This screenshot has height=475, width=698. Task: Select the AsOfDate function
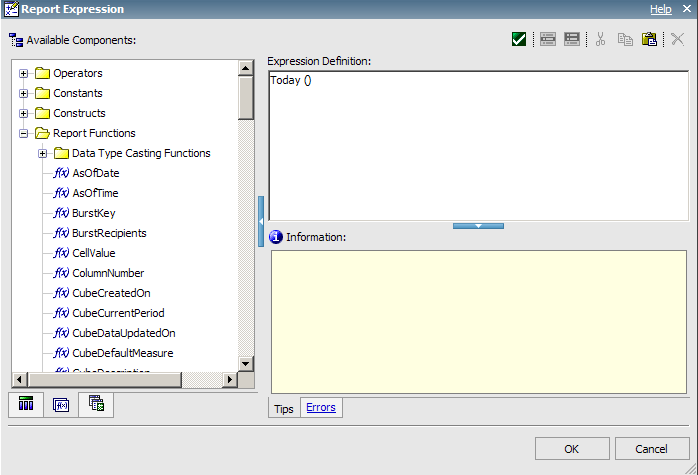click(x=95, y=173)
